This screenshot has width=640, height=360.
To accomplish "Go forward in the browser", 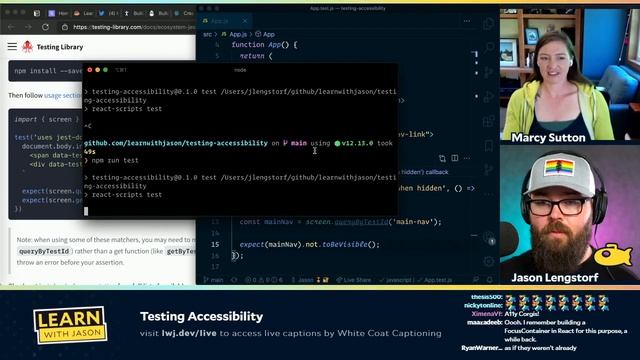I will [28, 27].
